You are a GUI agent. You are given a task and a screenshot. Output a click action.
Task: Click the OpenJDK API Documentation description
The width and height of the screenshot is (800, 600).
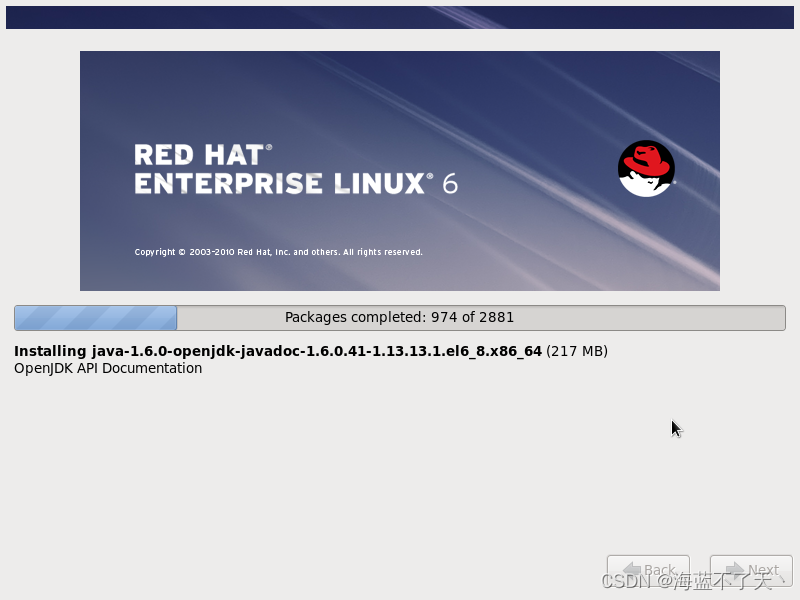pyautogui.click(x=108, y=368)
